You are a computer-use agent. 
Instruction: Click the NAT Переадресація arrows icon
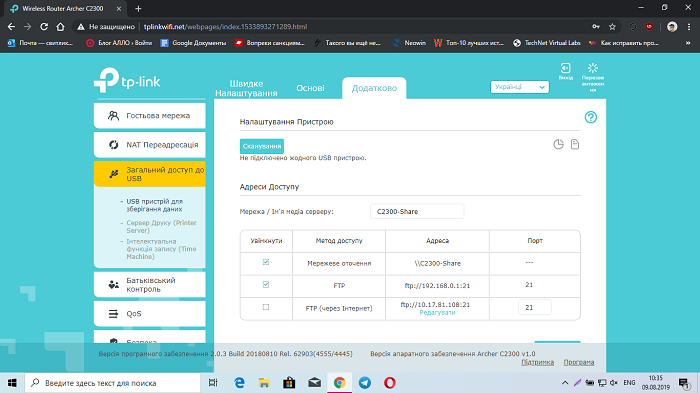pyautogui.click(x=113, y=145)
